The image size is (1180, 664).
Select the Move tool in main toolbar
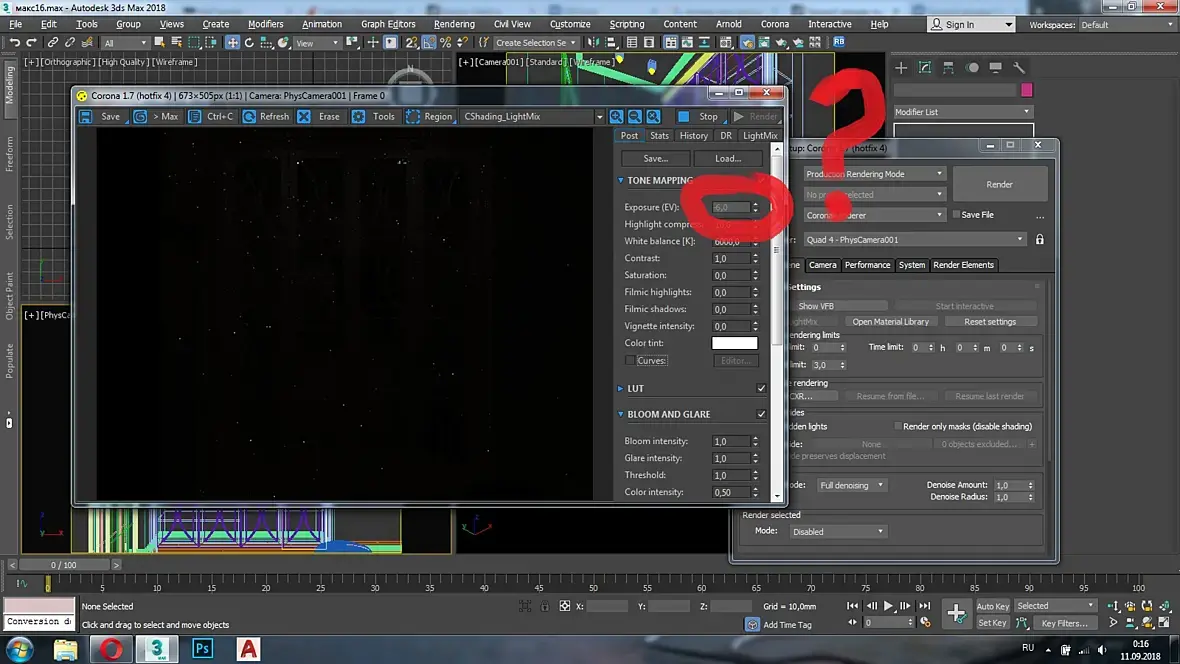(x=232, y=43)
